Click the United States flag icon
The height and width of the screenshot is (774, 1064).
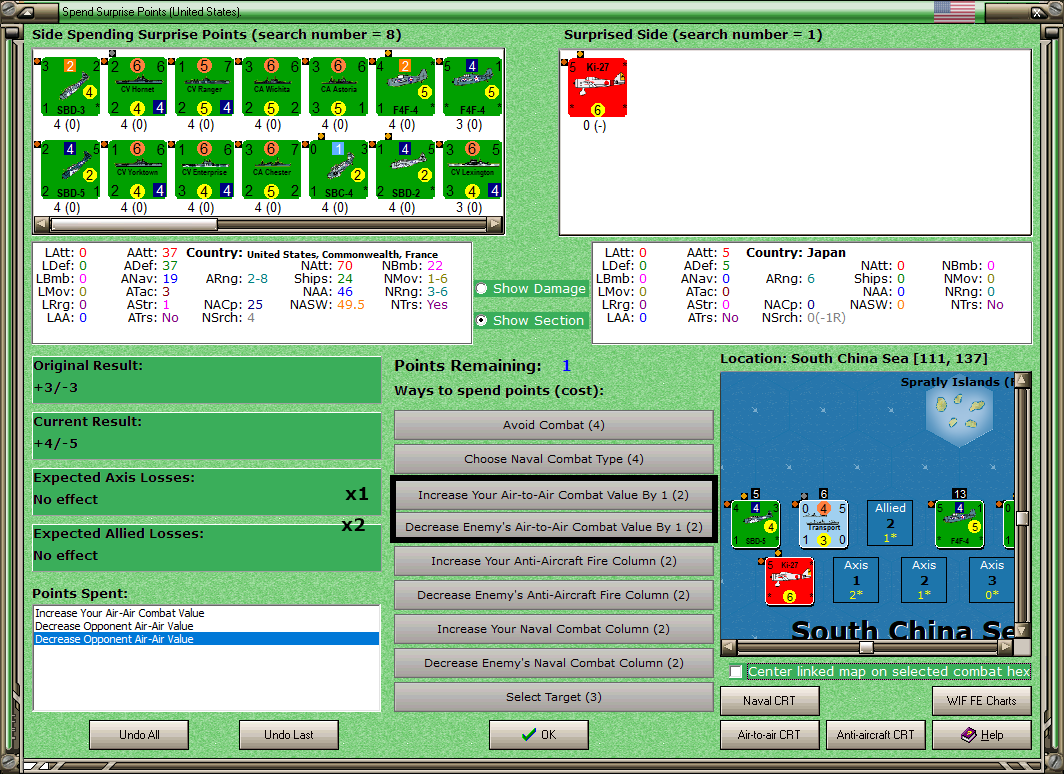[954, 12]
